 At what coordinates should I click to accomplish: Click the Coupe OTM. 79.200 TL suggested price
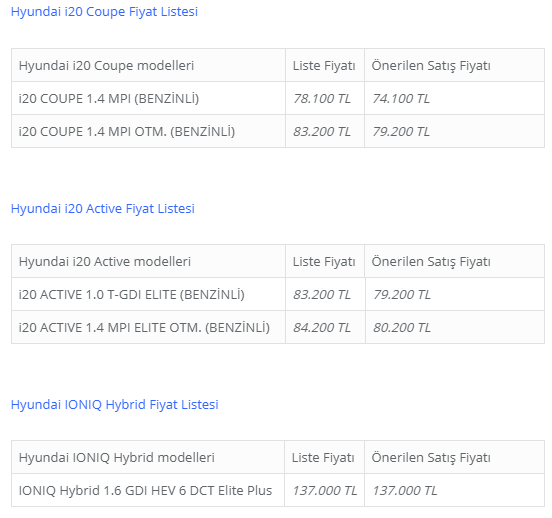(401, 132)
